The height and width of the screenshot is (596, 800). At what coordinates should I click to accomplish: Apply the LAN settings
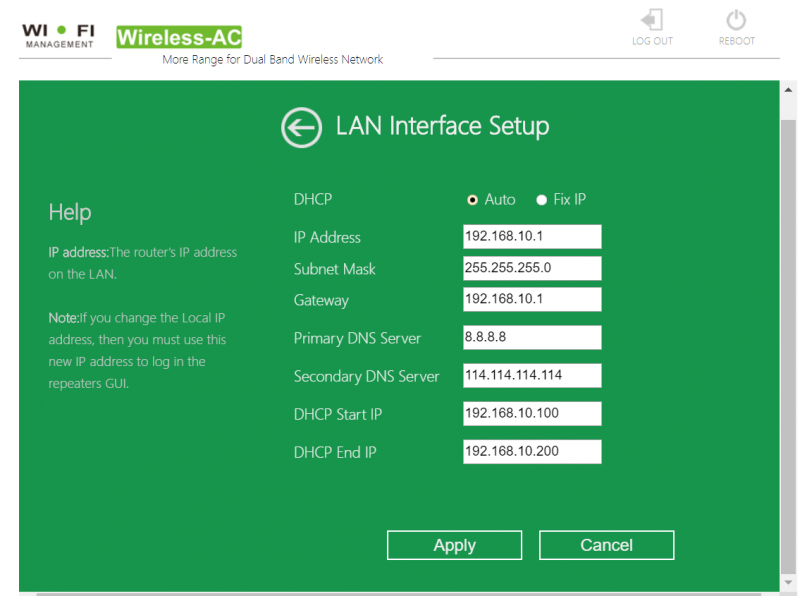tap(454, 545)
